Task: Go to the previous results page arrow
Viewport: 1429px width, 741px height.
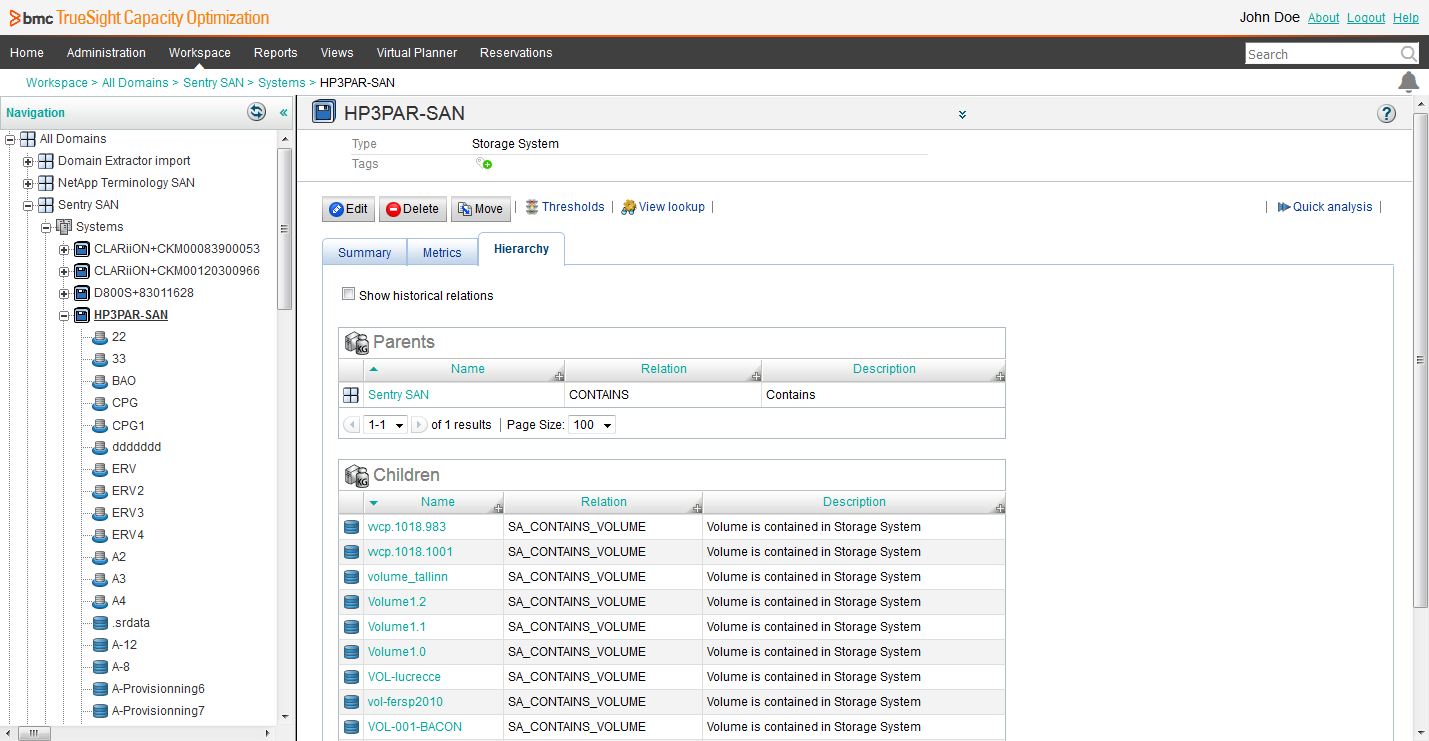Action: pyautogui.click(x=351, y=425)
